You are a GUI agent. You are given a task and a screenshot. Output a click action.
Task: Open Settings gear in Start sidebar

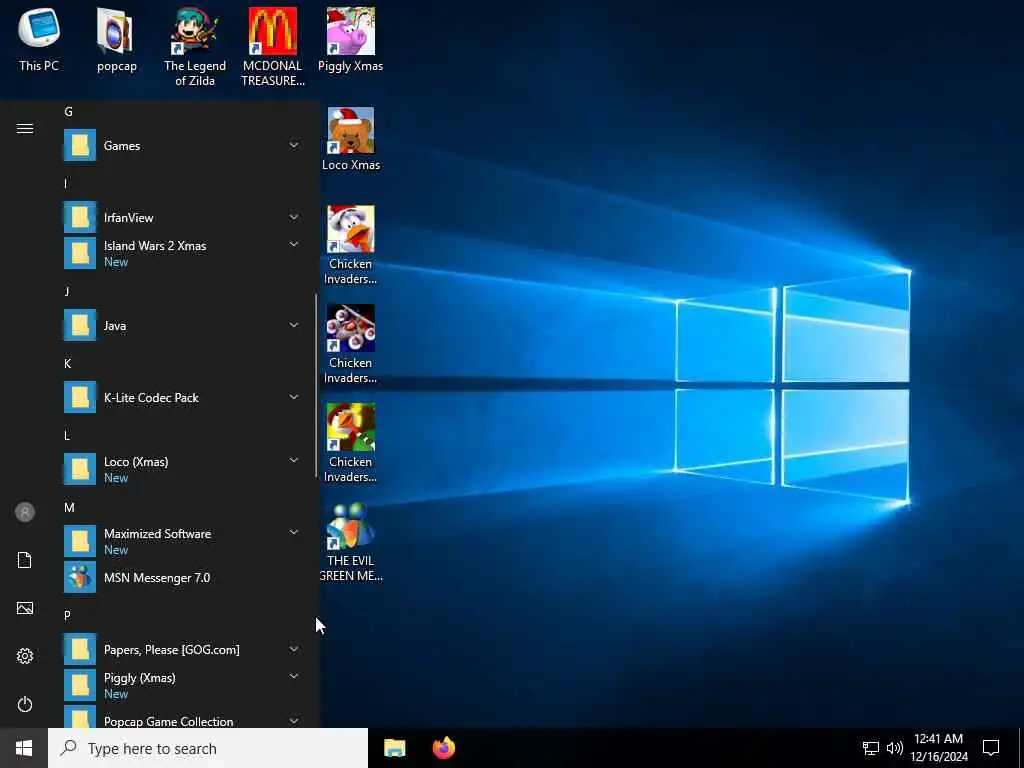click(x=25, y=656)
